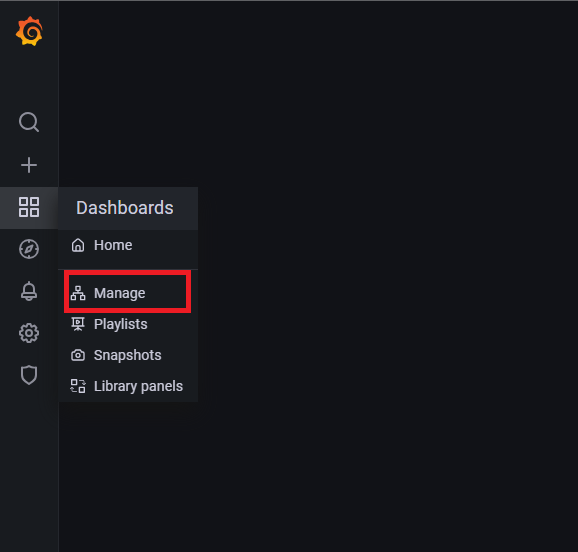Open Configuration via the gear icon
Viewport: 578px width, 552px height.
[x=29, y=333]
